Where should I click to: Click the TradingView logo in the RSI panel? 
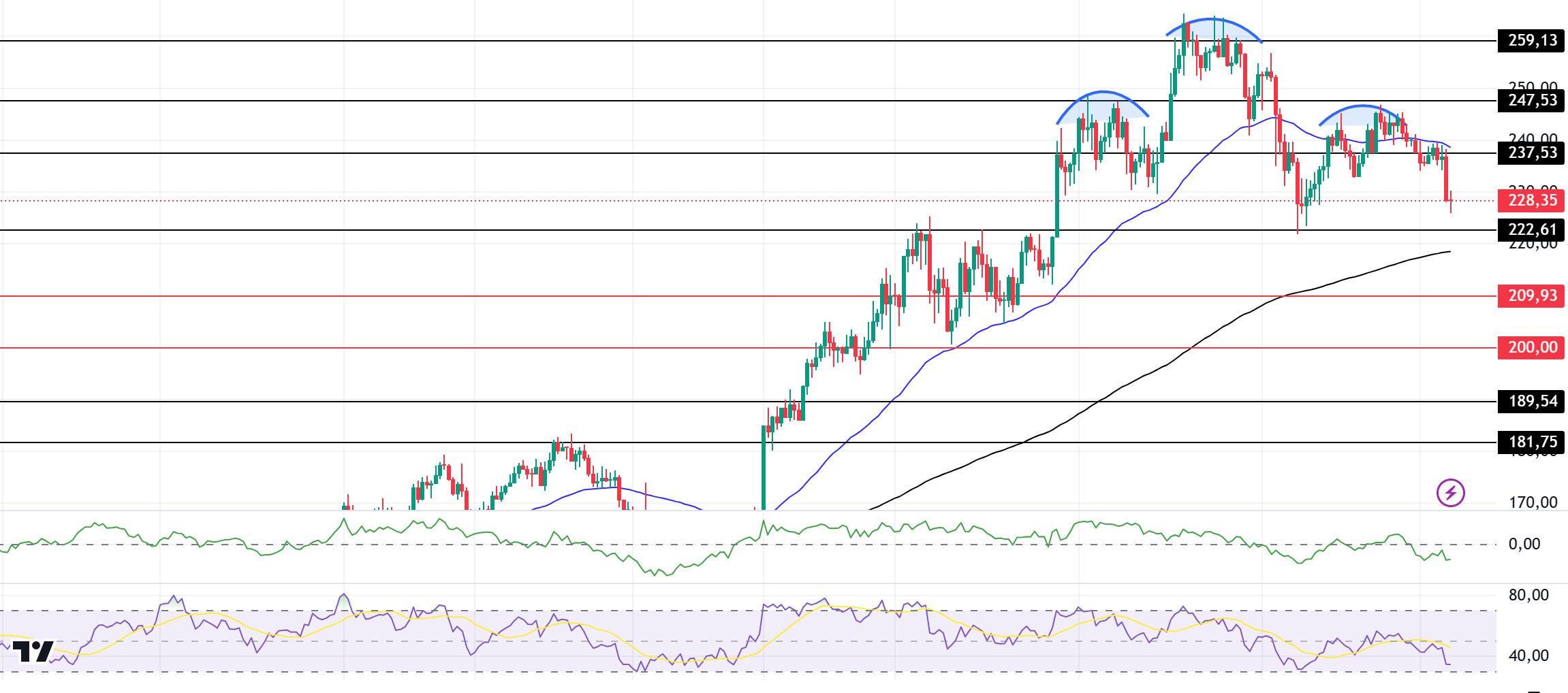pyautogui.click(x=33, y=651)
